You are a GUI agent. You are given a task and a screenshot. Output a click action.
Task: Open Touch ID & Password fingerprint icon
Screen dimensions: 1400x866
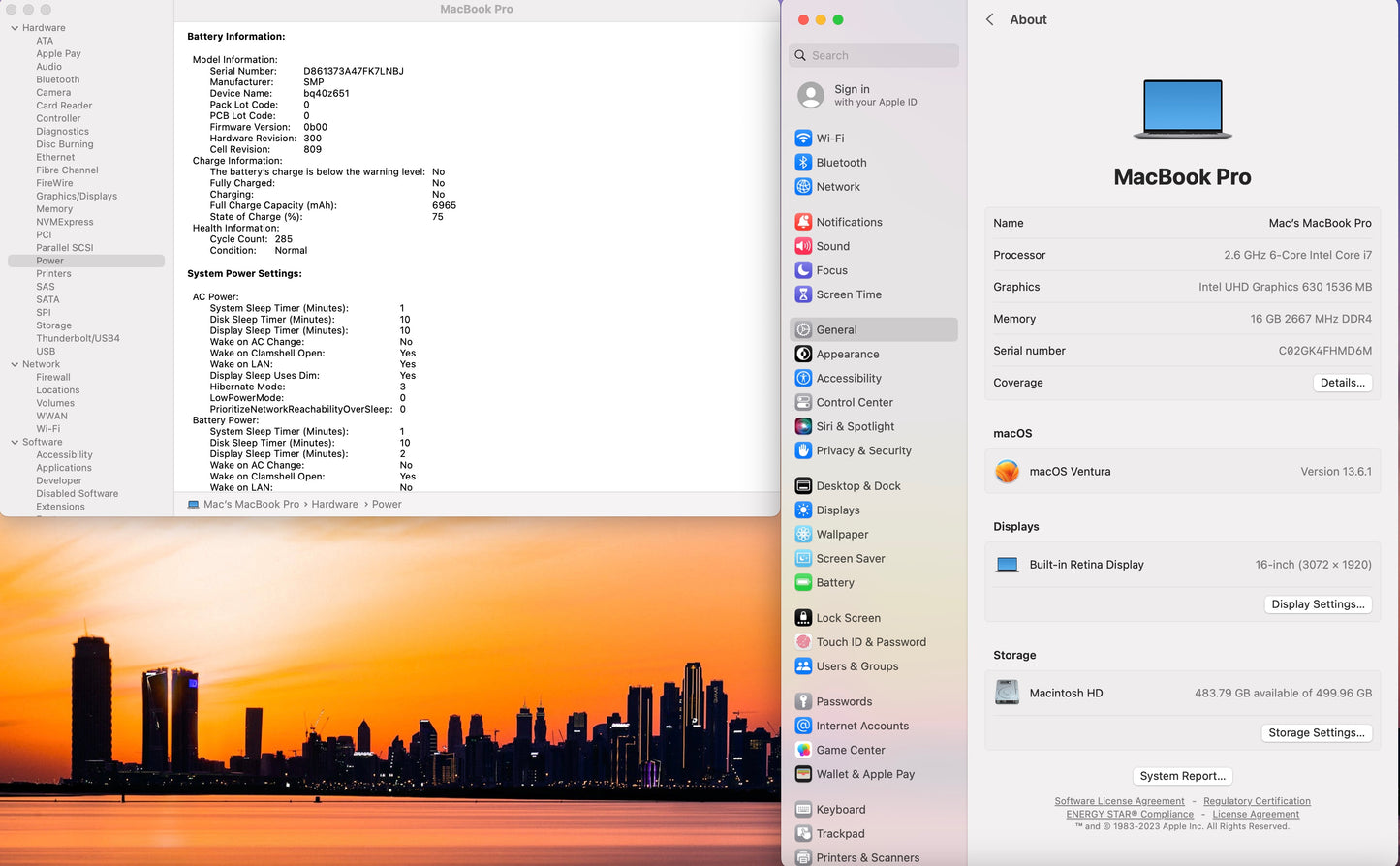(x=803, y=642)
